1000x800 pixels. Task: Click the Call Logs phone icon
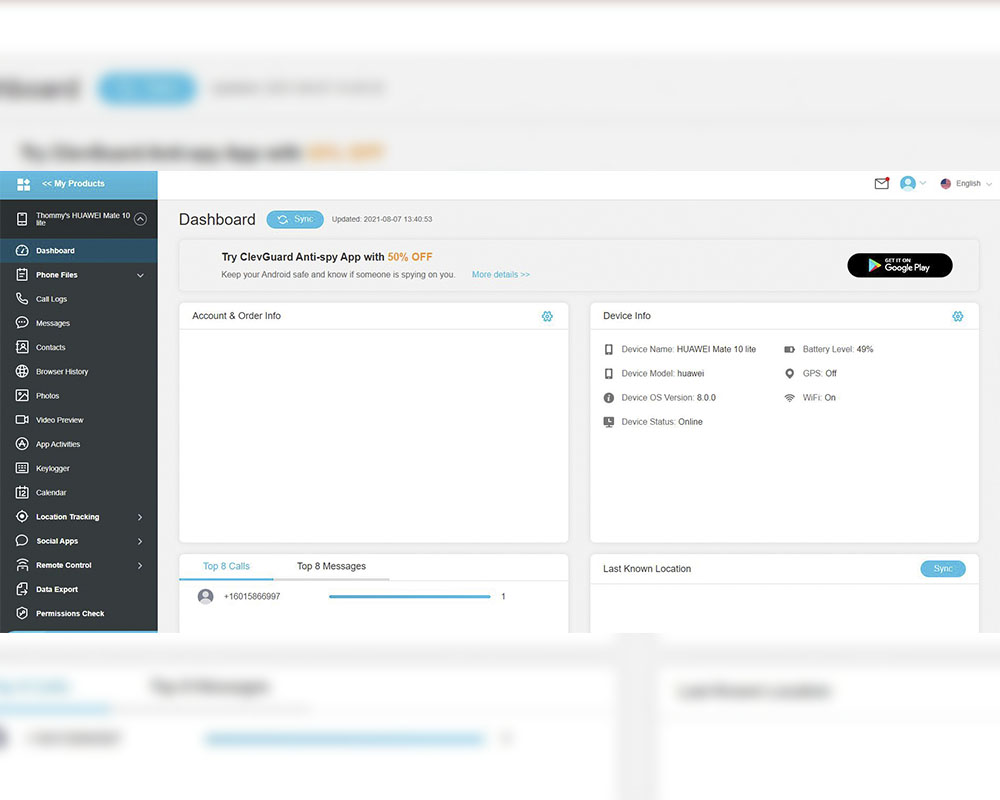[x=22, y=299]
